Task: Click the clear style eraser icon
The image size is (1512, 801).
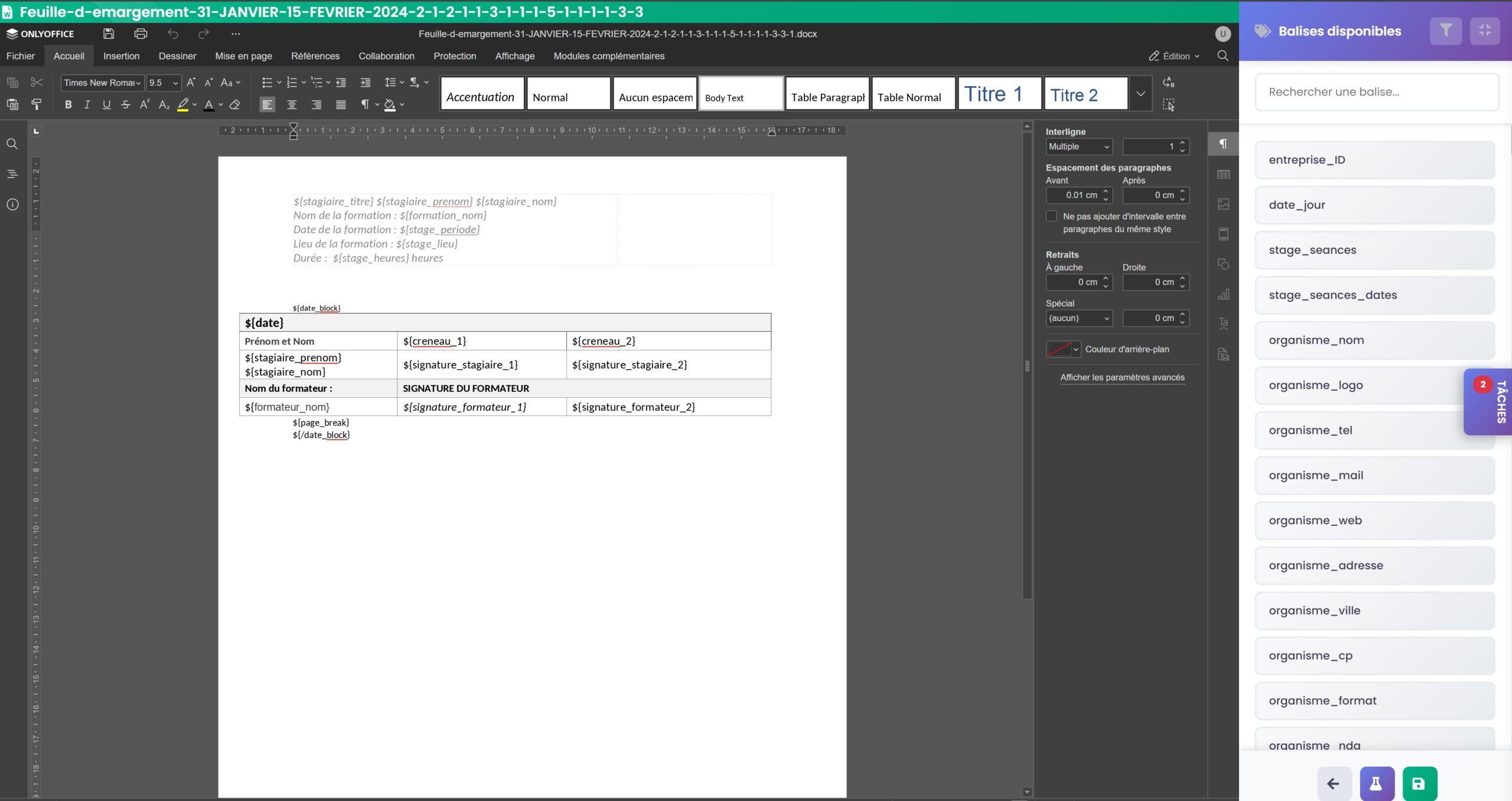Action: [x=234, y=104]
